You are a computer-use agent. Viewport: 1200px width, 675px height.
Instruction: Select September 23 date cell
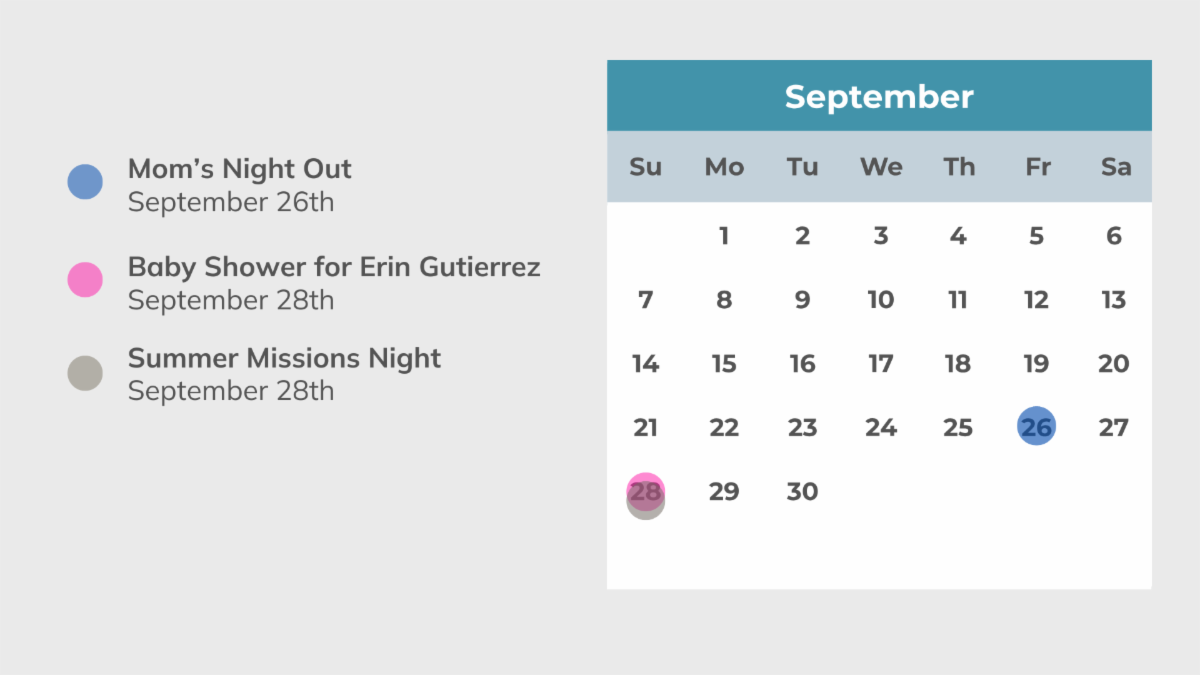802,428
